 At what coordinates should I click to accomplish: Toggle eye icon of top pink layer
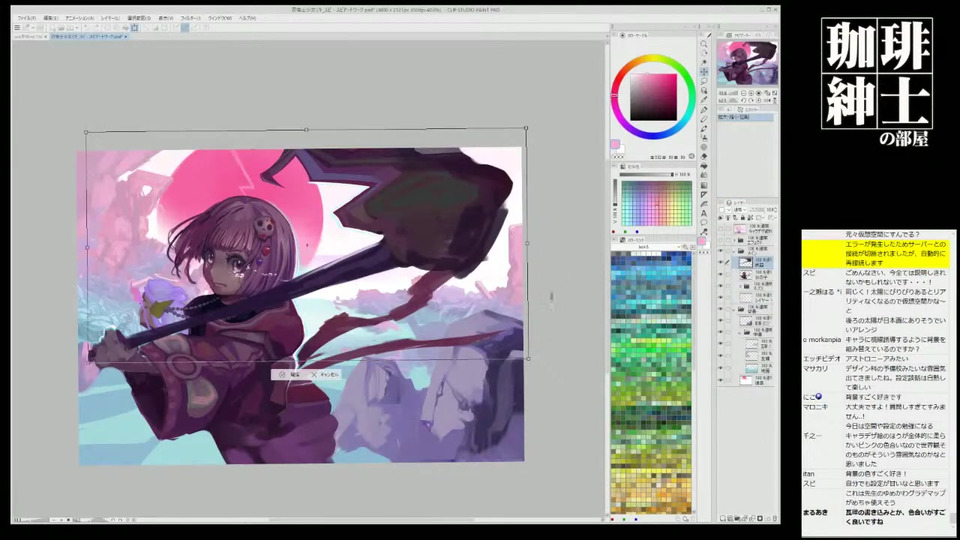(721, 228)
